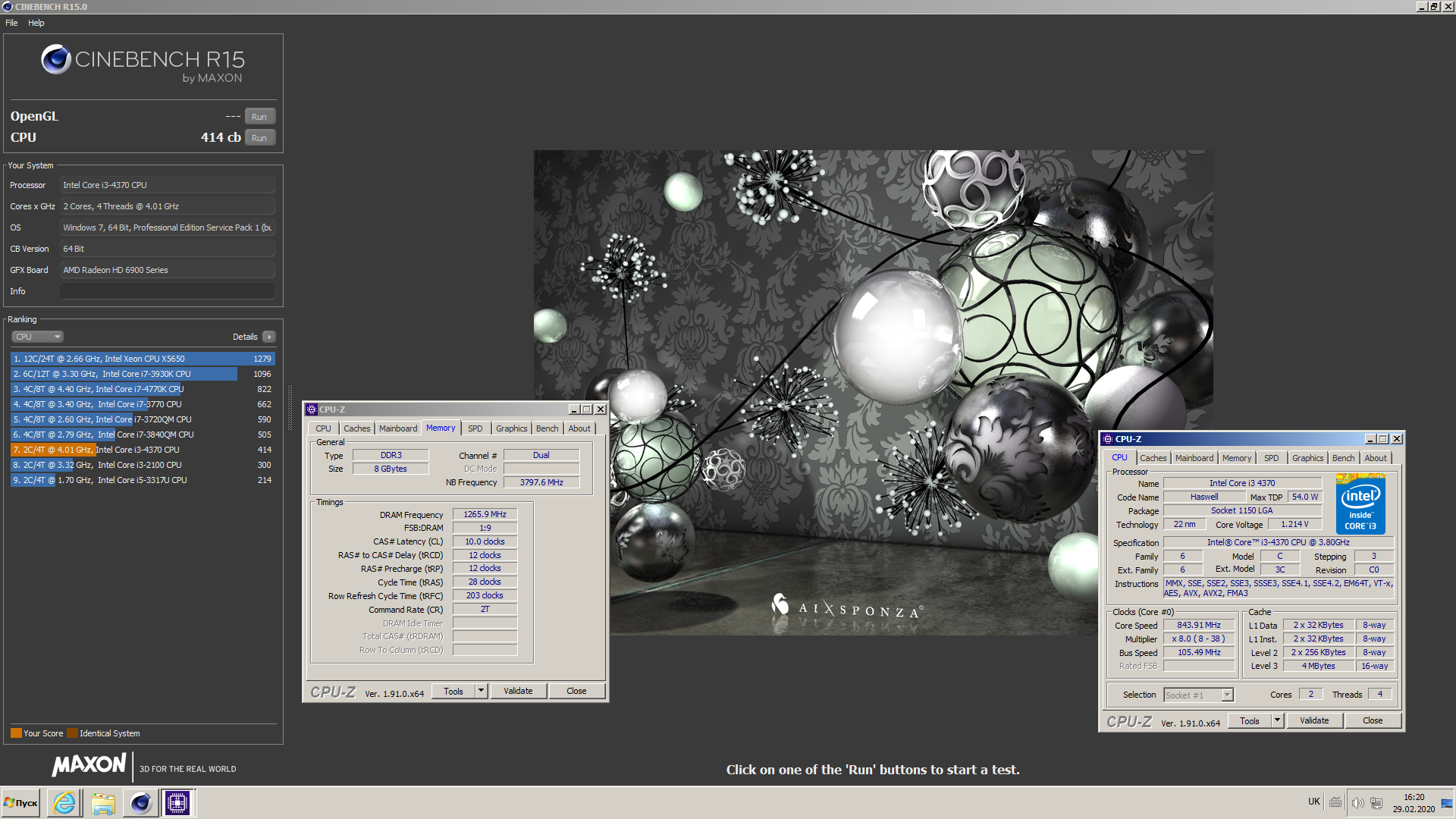The height and width of the screenshot is (819, 1456).
Task: Select ranking entry Core i5-3317U CPU
Action: (x=143, y=480)
